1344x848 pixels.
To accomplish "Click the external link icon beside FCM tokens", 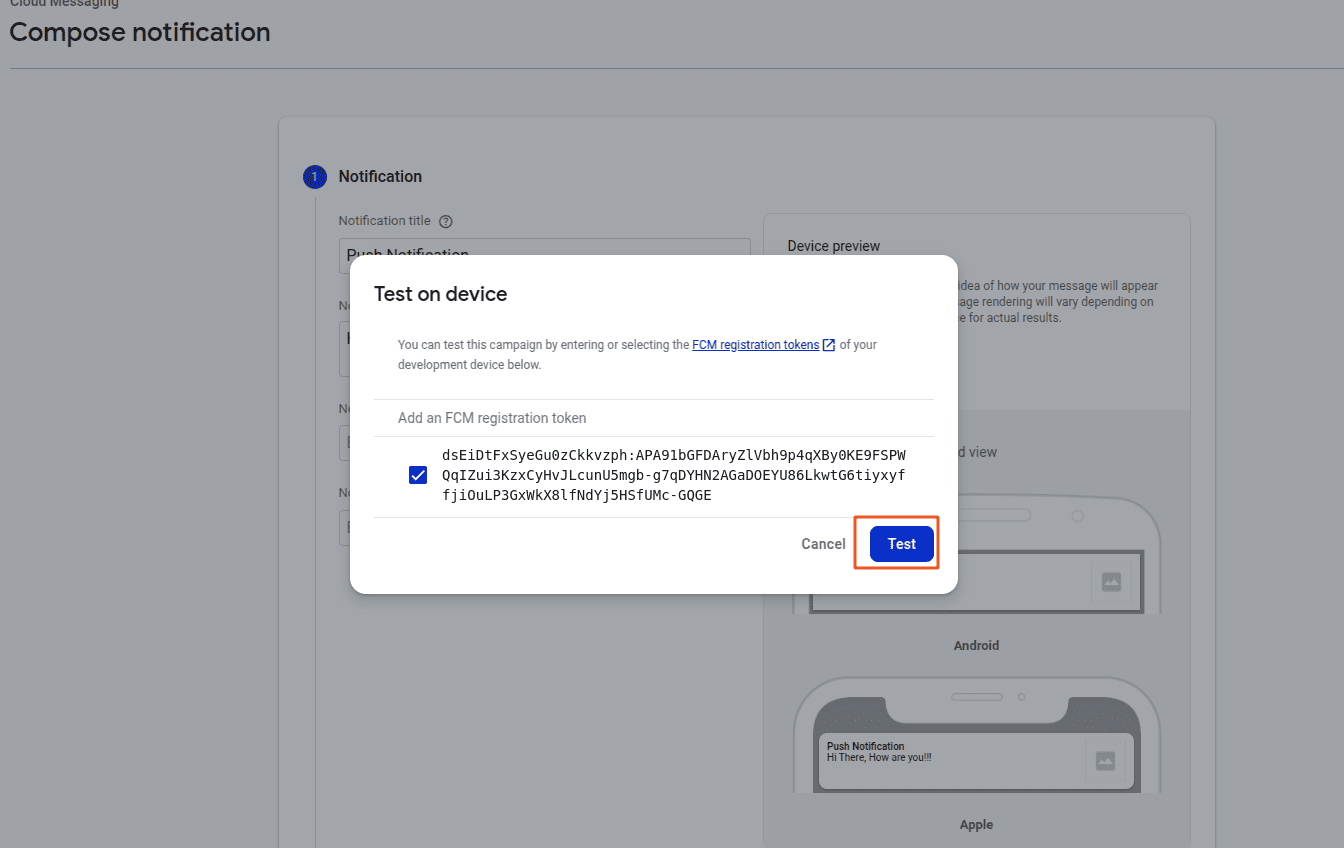I will coord(829,345).
